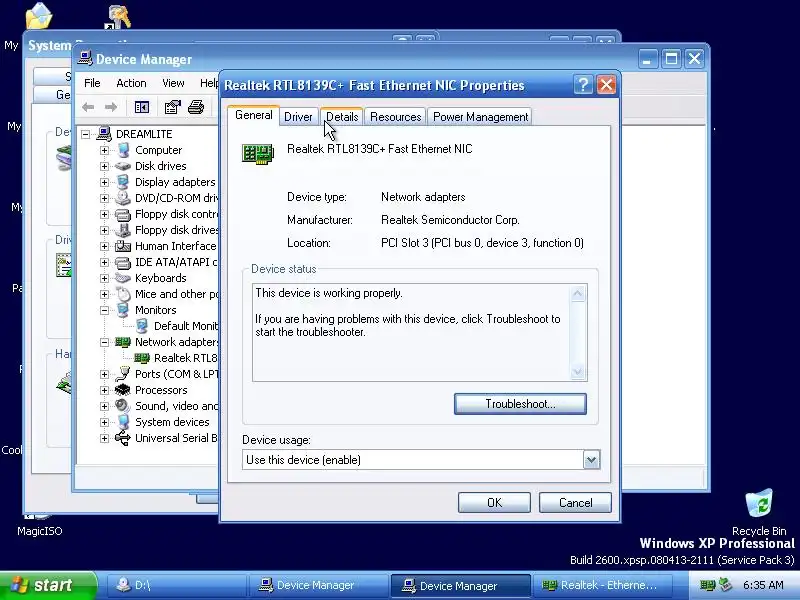Click the IDE ATA/ATAPI controllers icon
Viewport: 800px width, 600px height.
(x=123, y=262)
